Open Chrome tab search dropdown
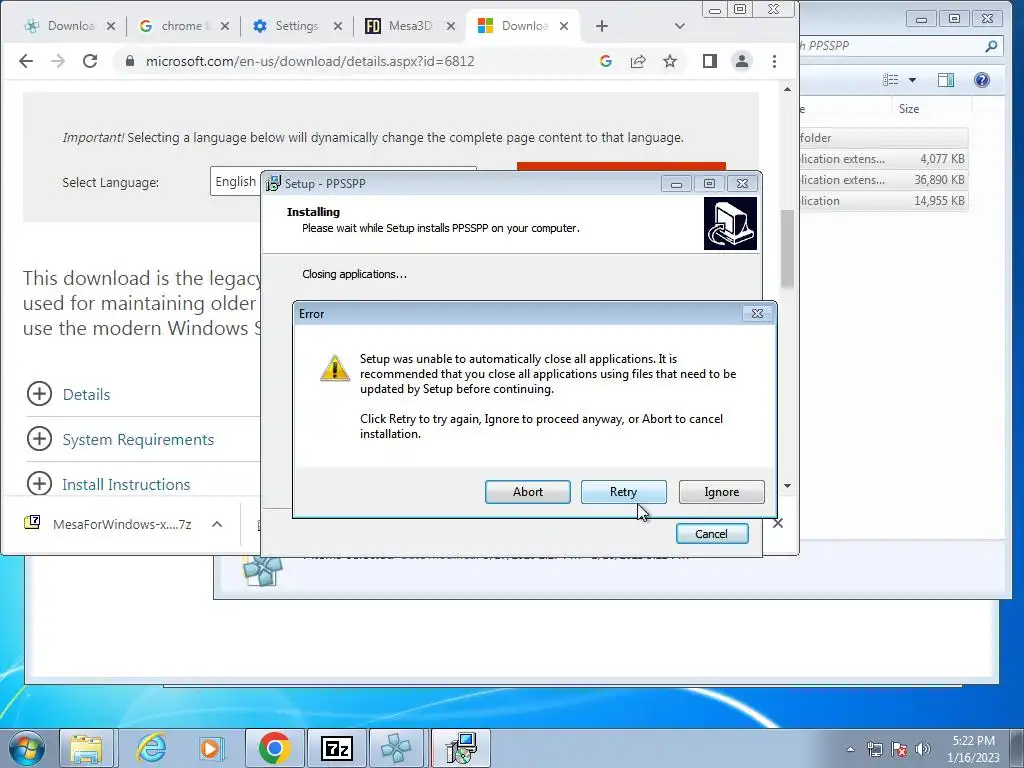This screenshot has width=1024, height=768. [x=680, y=26]
